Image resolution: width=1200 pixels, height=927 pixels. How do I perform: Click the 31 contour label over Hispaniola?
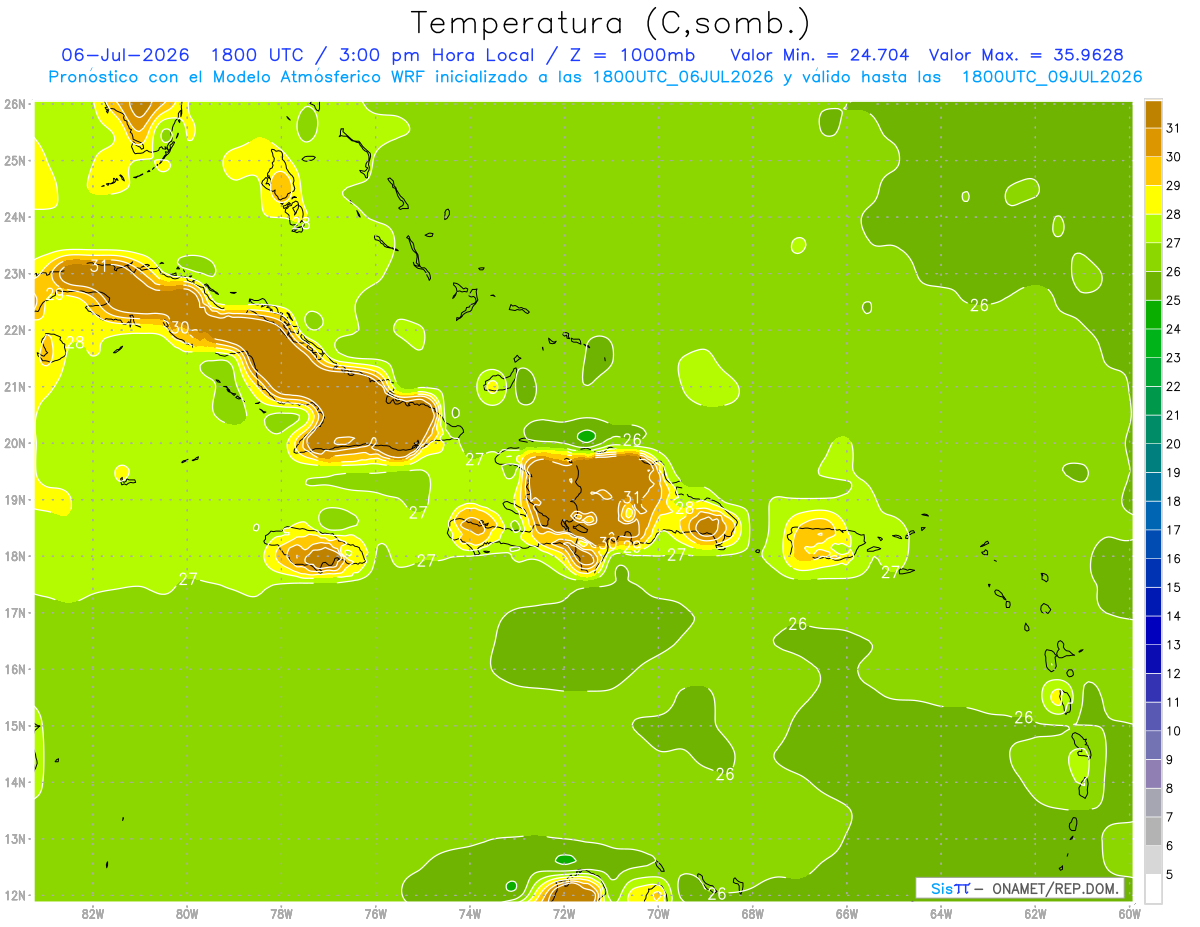pyautogui.click(x=631, y=497)
